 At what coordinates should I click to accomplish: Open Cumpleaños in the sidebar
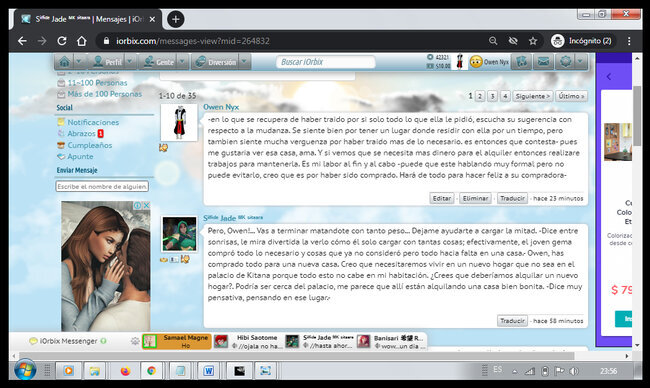pos(90,145)
